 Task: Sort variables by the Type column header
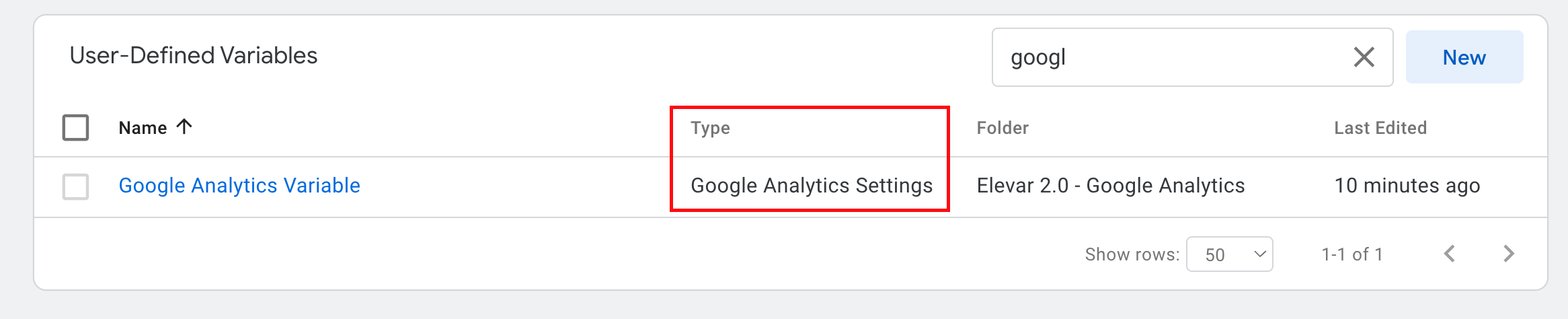pos(710,128)
